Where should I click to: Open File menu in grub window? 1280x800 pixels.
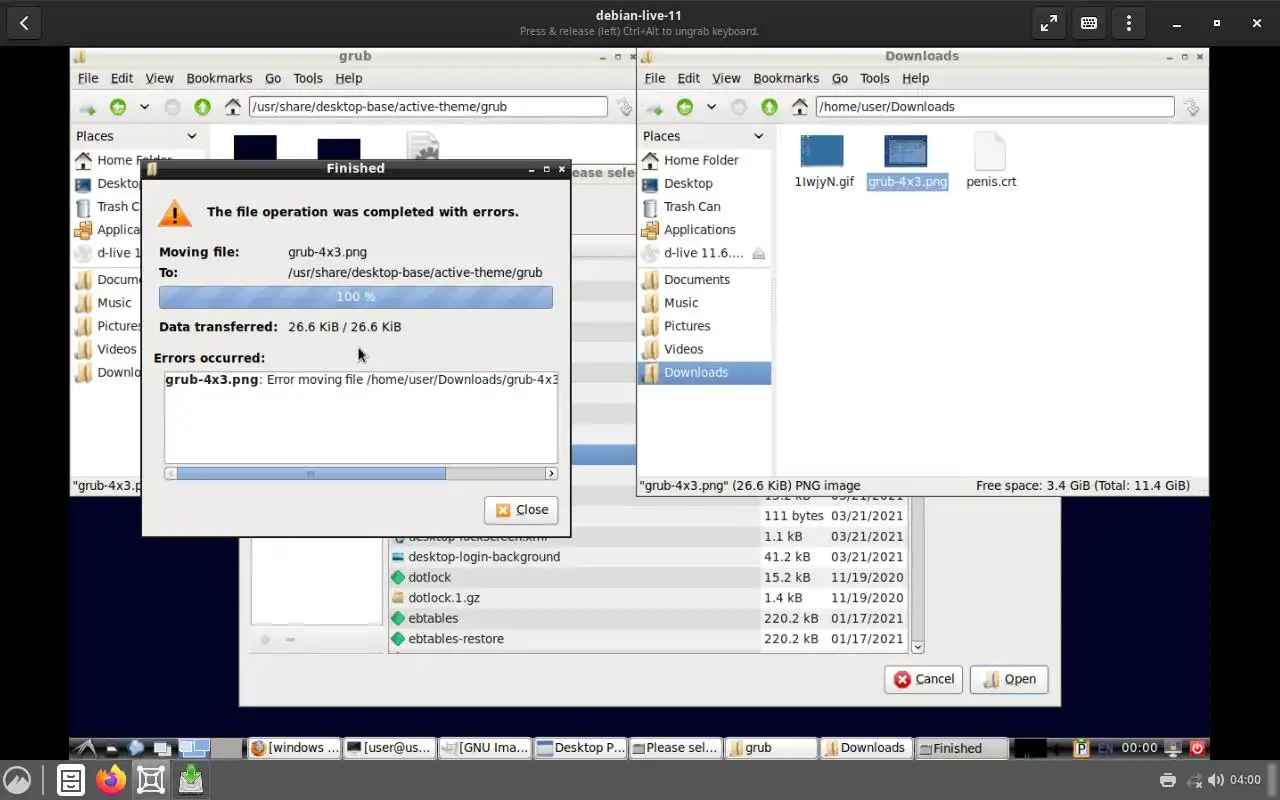(88, 78)
